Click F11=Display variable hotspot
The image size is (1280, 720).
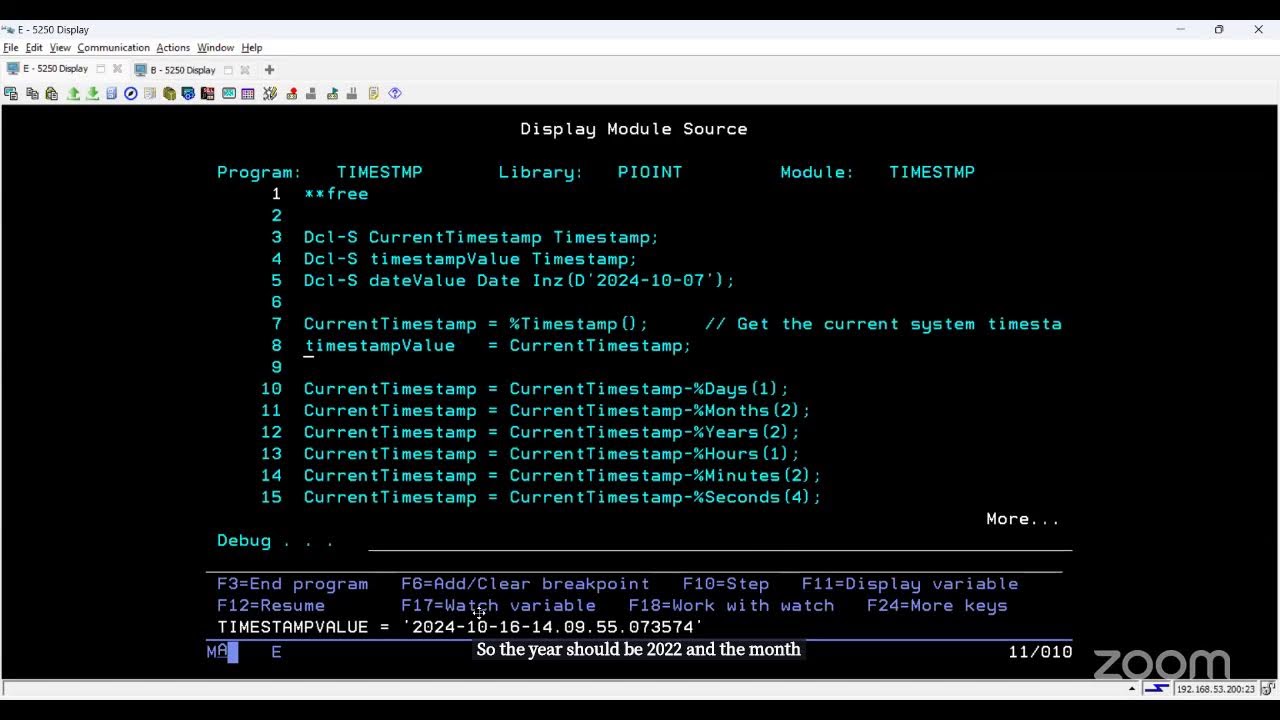pyautogui.click(x=910, y=584)
